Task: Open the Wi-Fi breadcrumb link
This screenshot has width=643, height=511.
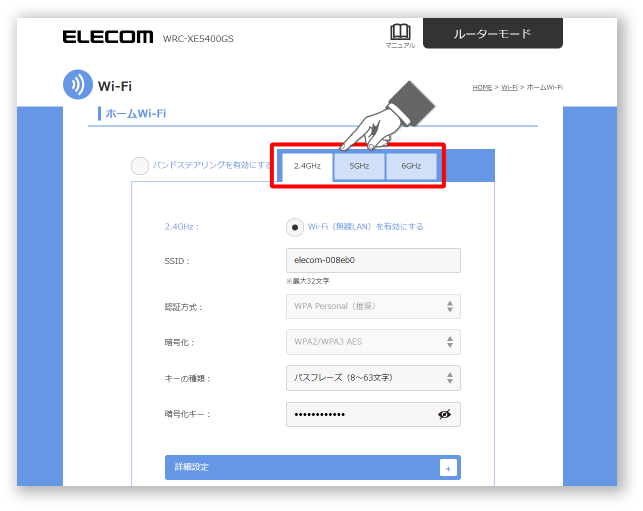Action: click(509, 87)
